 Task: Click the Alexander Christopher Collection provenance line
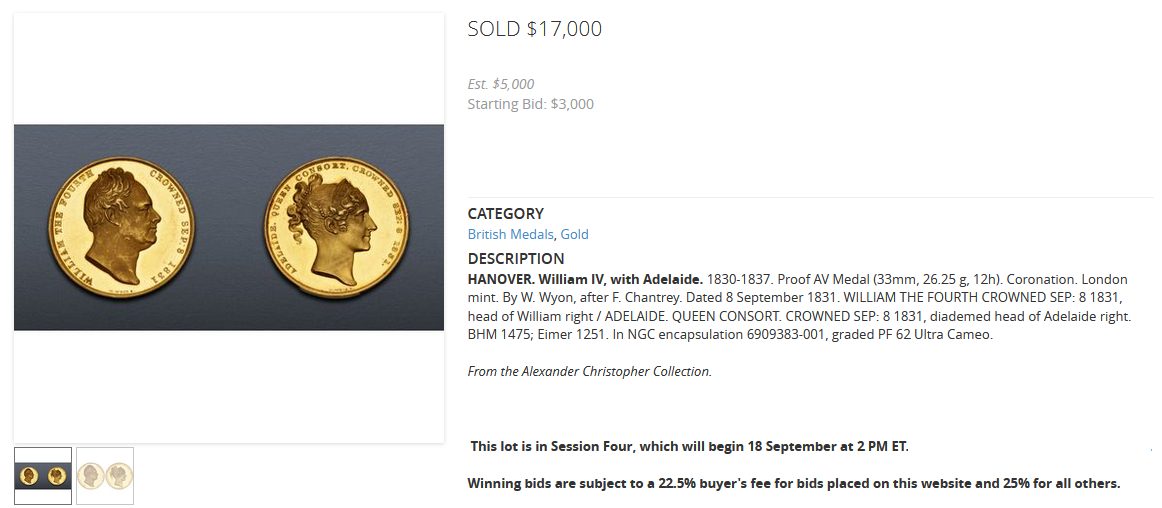[x=589, y=371]
